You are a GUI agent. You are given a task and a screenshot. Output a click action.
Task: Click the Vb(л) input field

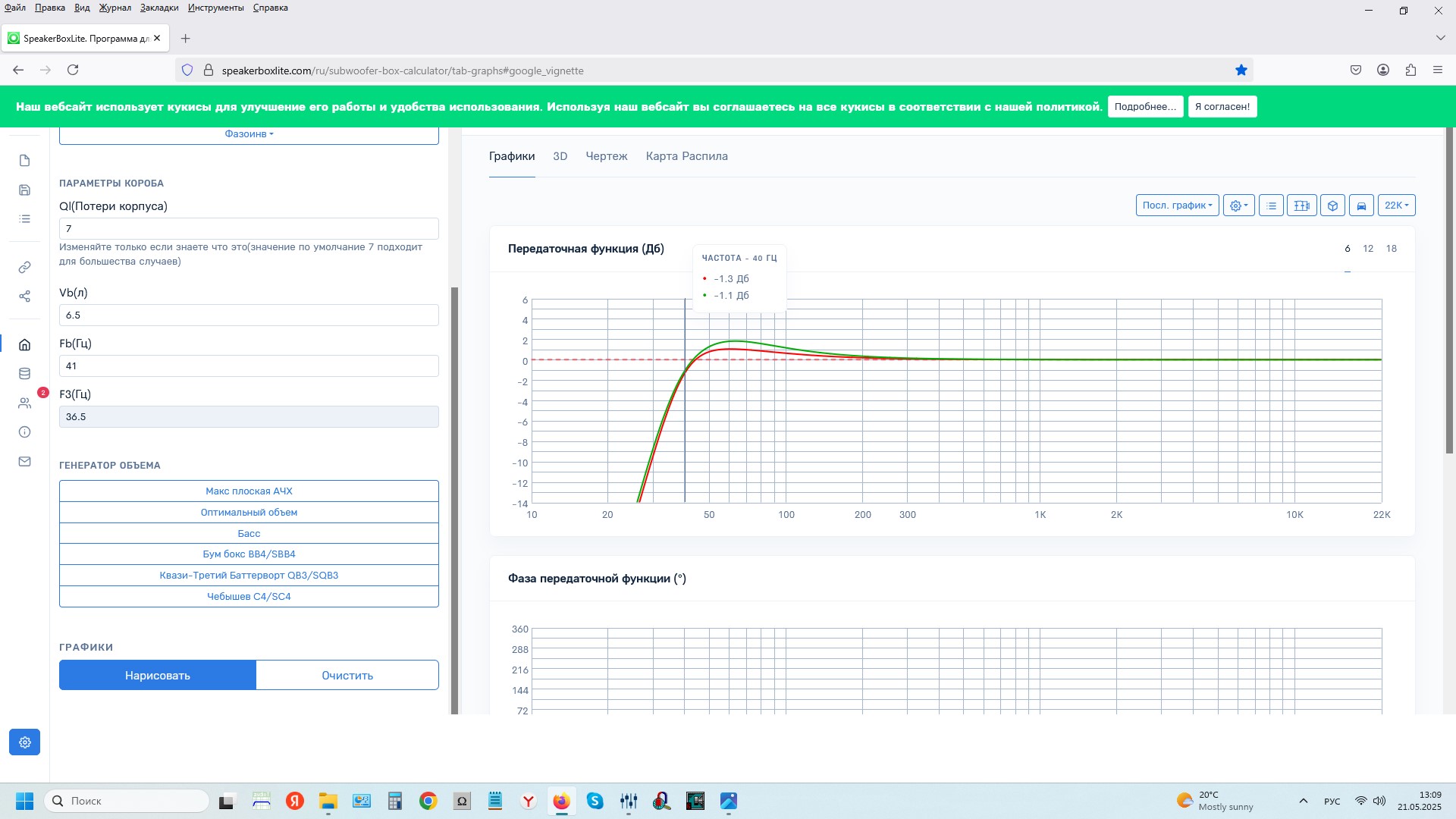point(249,315)
